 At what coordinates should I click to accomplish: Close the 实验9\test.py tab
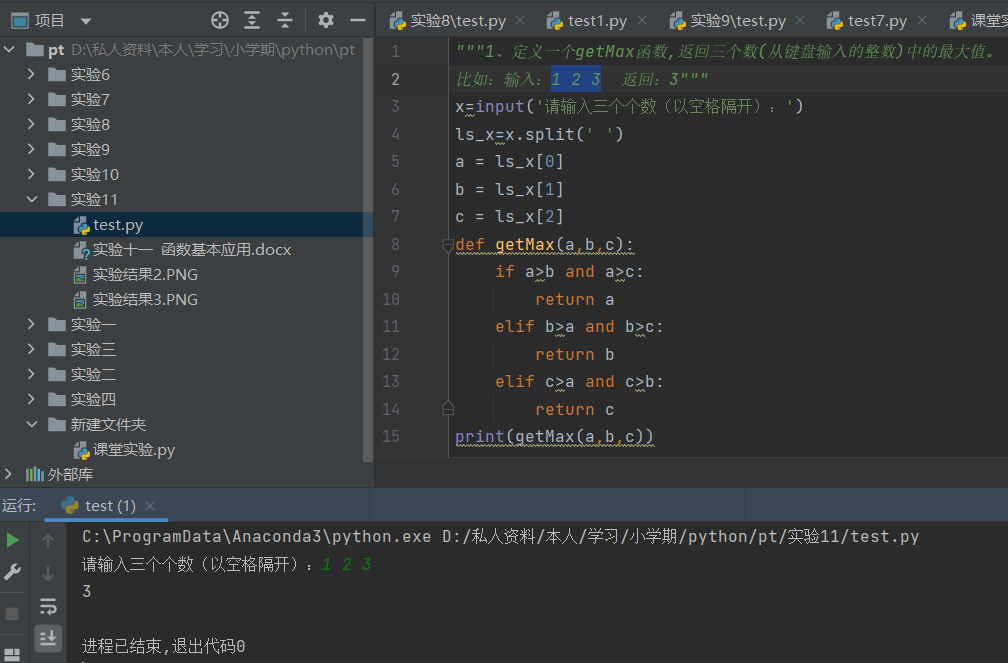[x=800, y=21]
